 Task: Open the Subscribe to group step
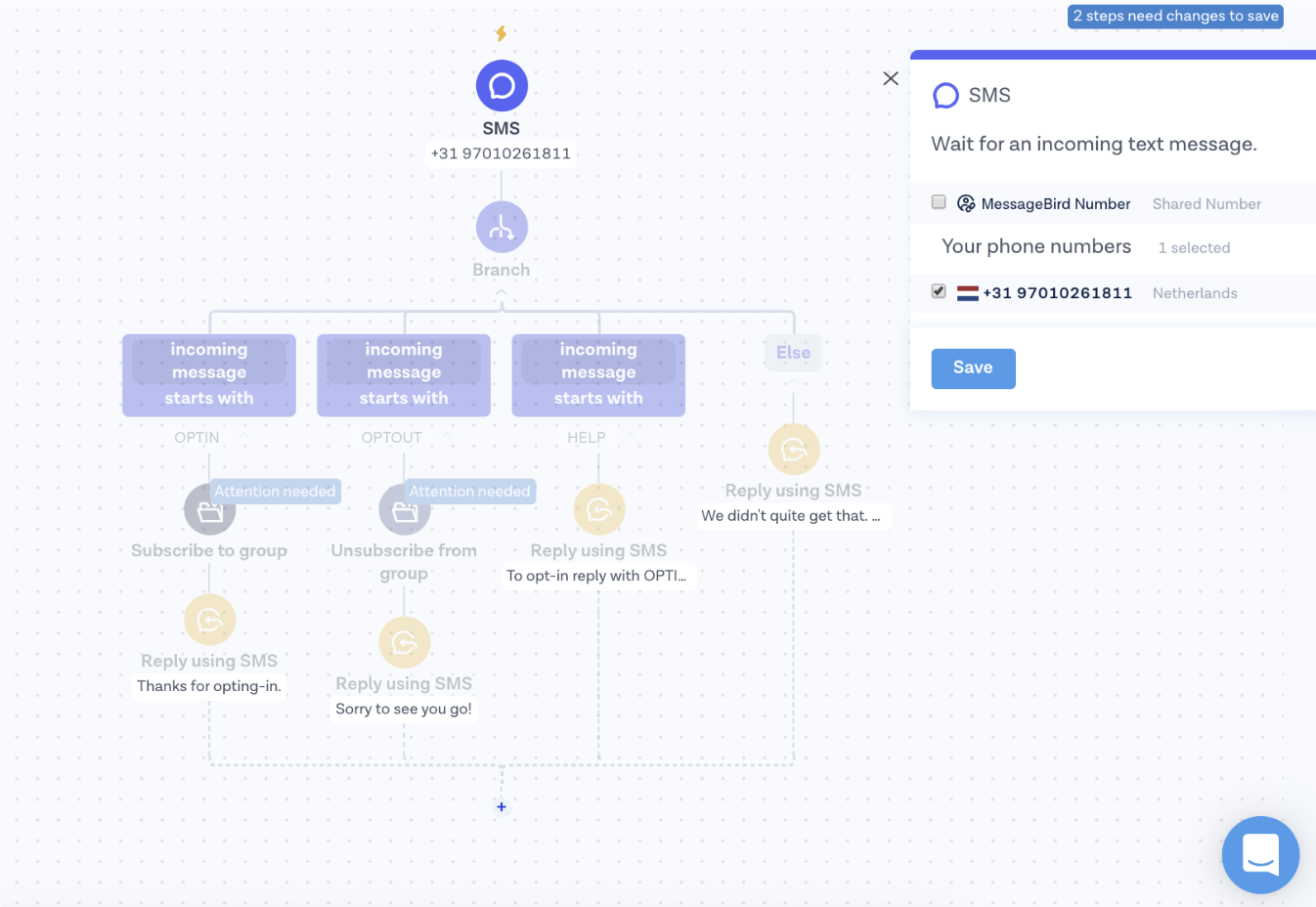(209, 510)
